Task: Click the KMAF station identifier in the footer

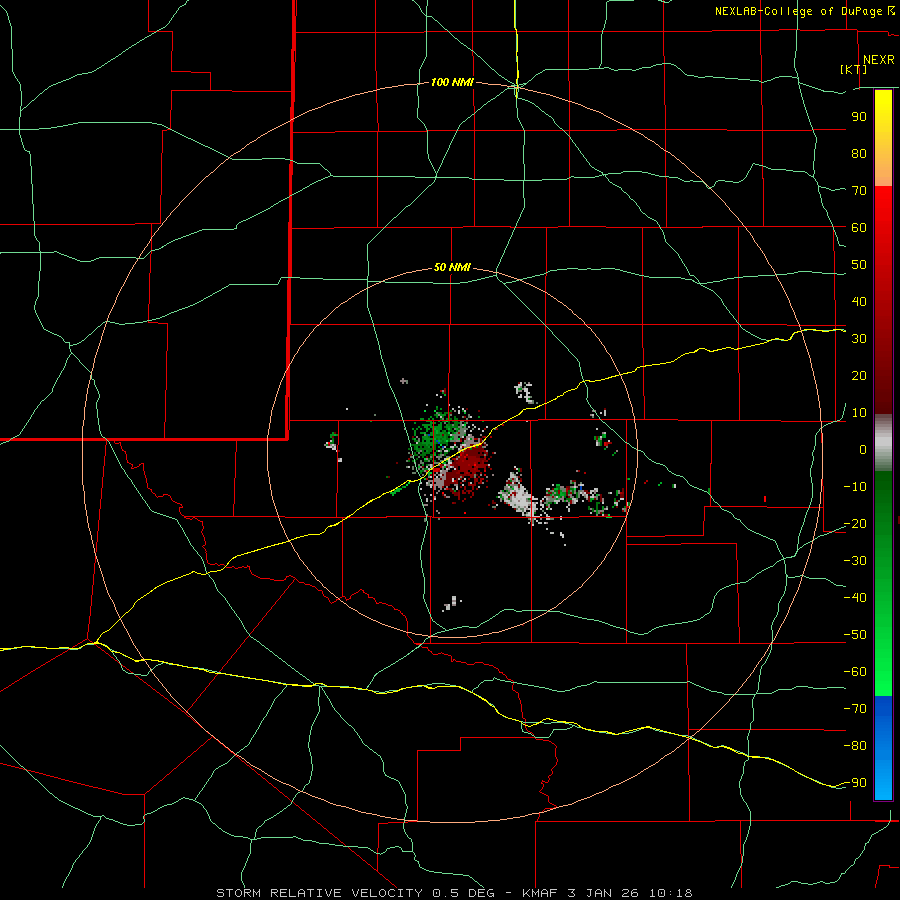Action: pos(542,893)
